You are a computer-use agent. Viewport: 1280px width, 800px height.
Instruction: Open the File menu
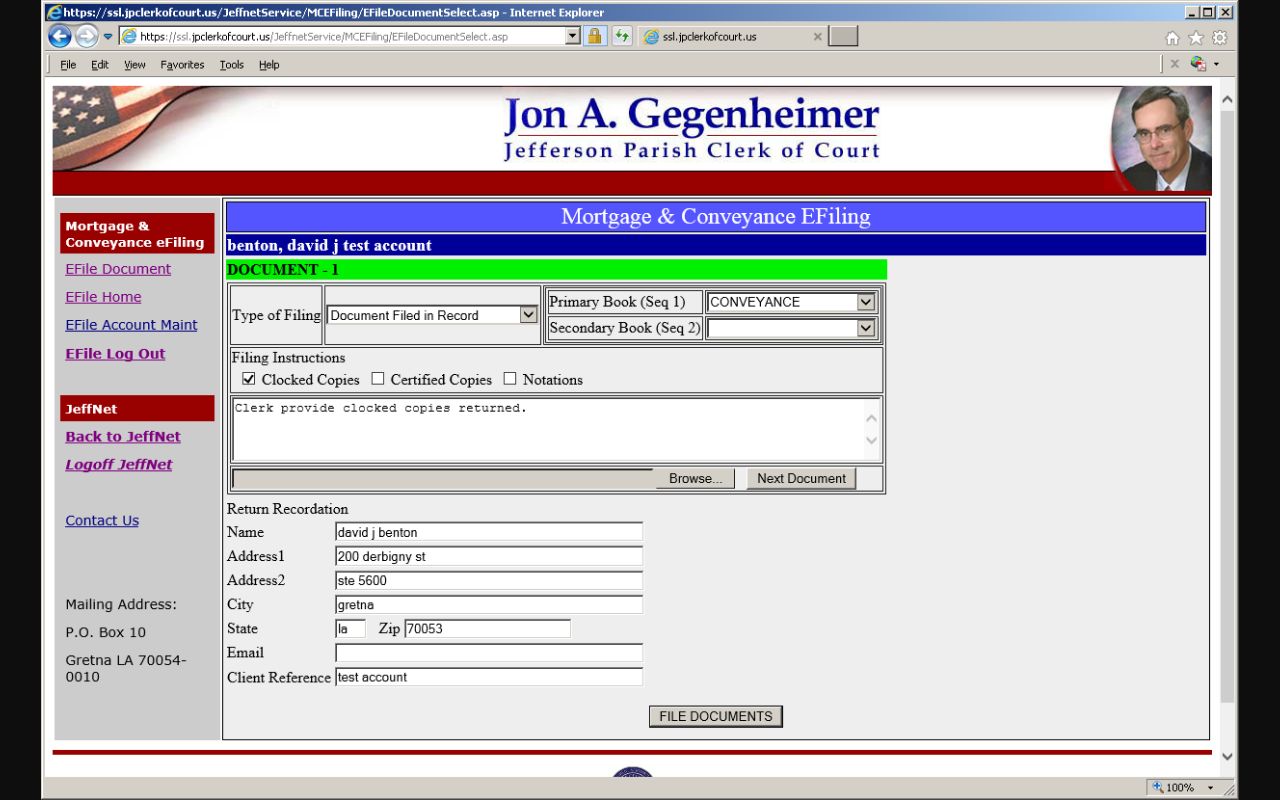[x=68, y=65]
